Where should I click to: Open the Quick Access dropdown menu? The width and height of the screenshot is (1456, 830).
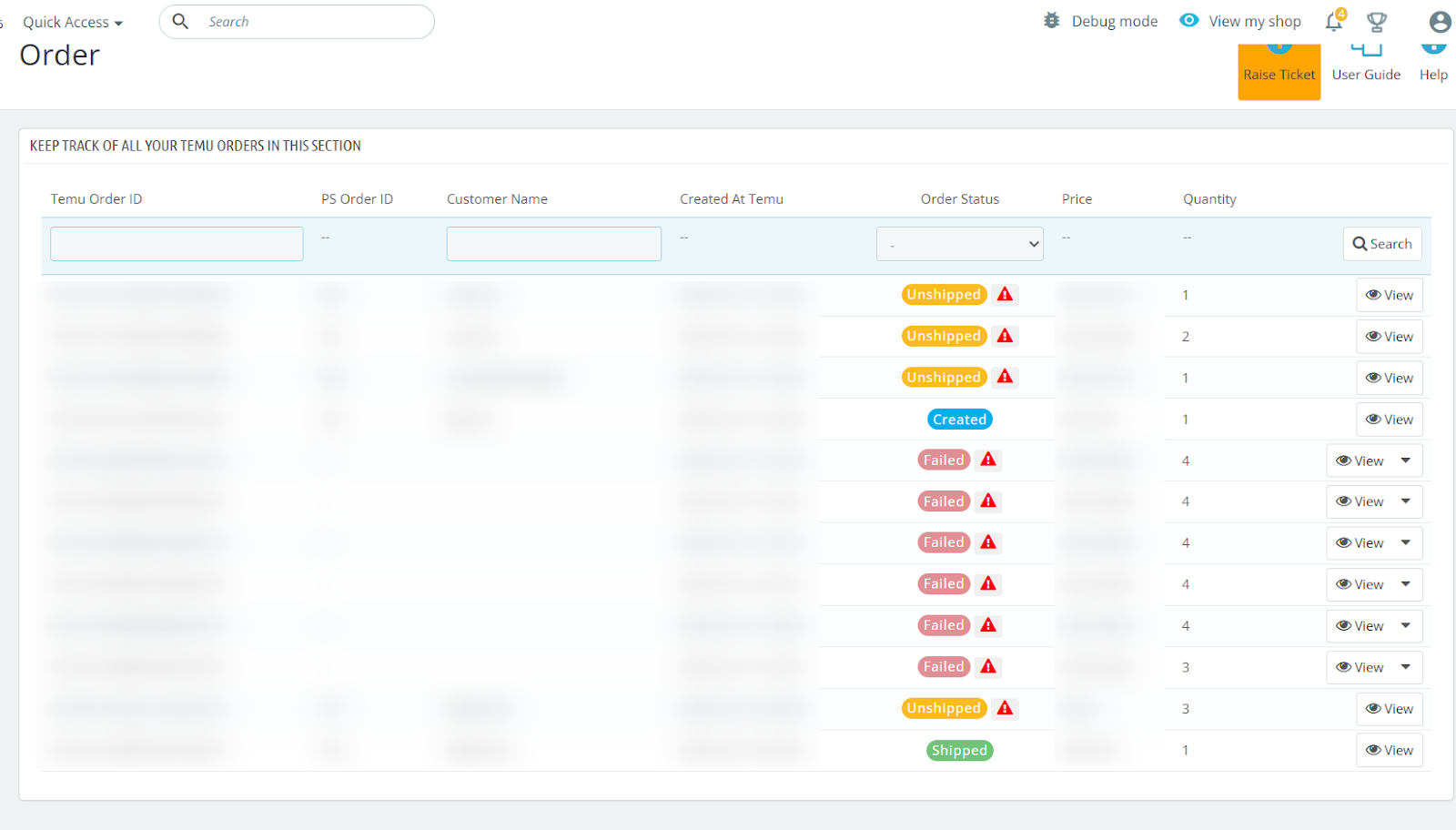[x=73, y=23]
